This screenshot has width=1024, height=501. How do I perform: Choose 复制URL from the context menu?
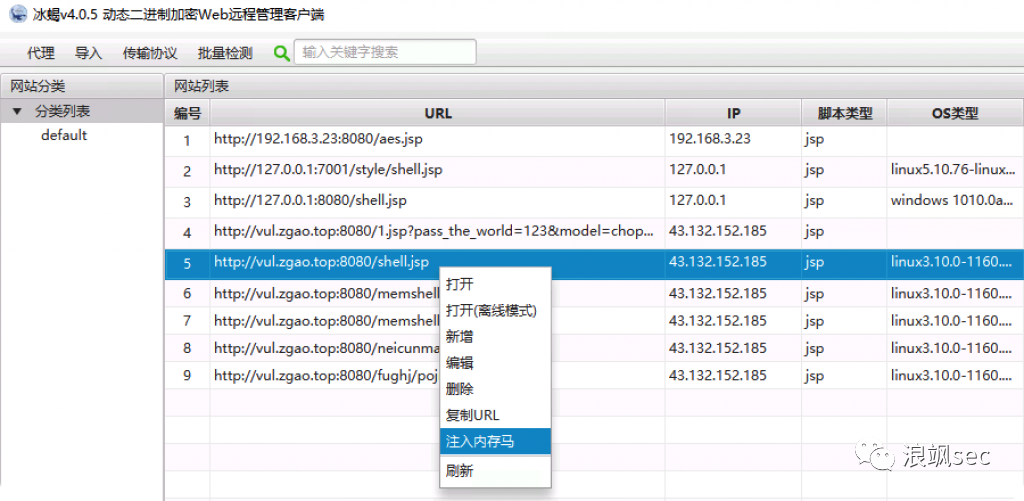(495, 415)
